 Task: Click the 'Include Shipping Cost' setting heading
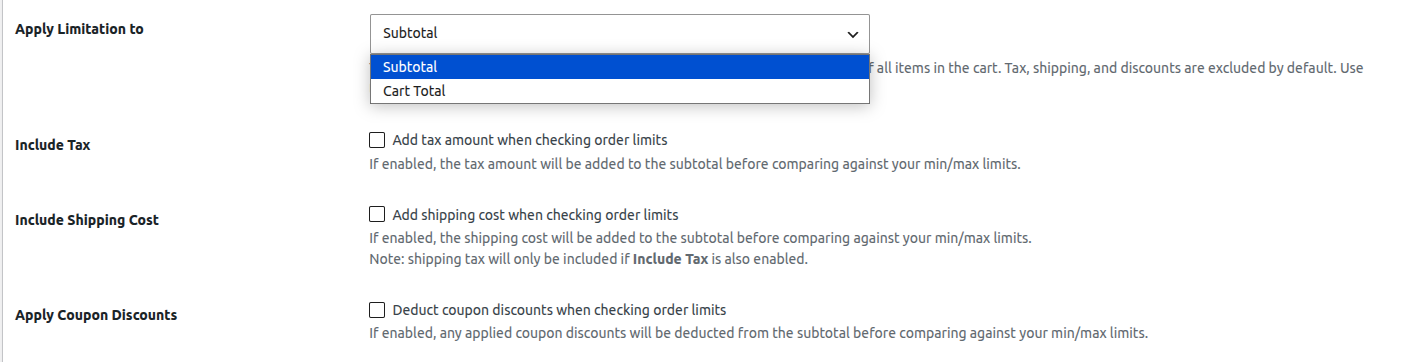point(87,220)
